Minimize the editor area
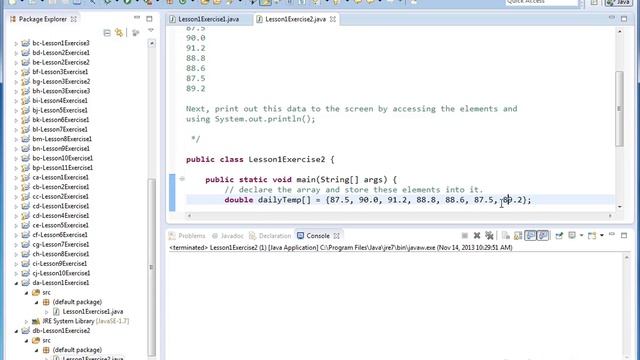This screenshot has width=640, height=360. [x=612, y=18]
